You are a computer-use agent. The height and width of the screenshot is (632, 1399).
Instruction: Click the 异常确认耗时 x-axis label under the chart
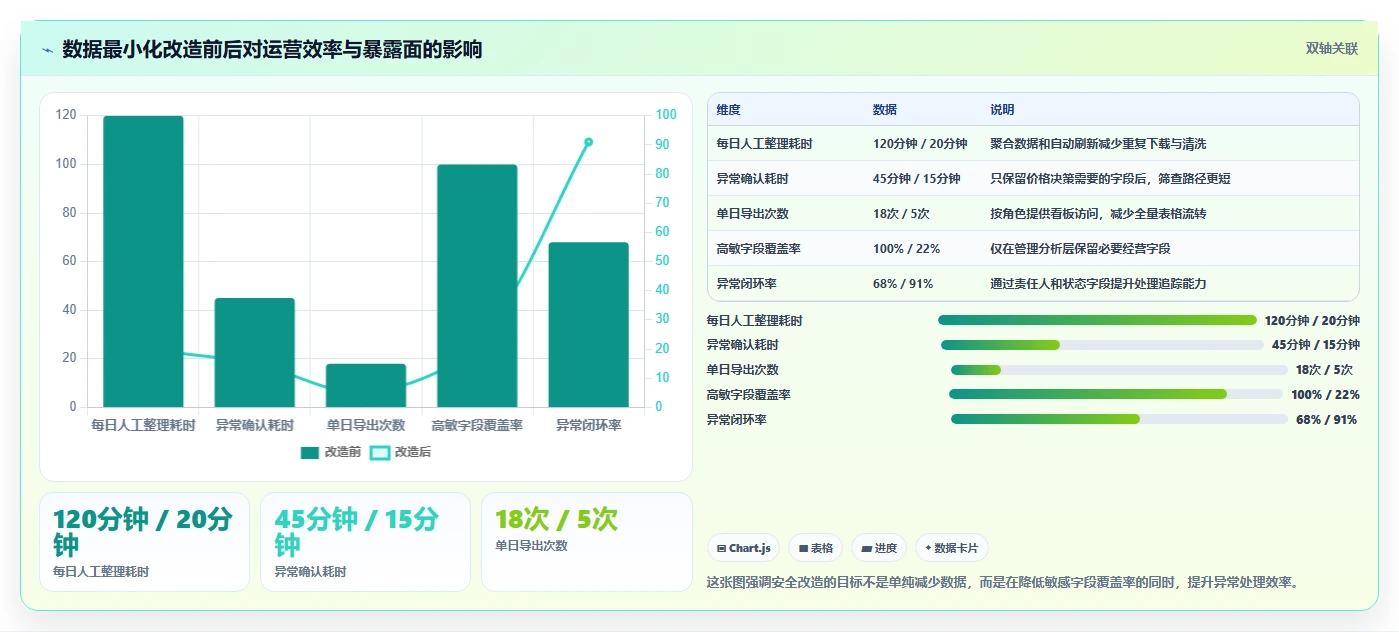click(255, 425)
